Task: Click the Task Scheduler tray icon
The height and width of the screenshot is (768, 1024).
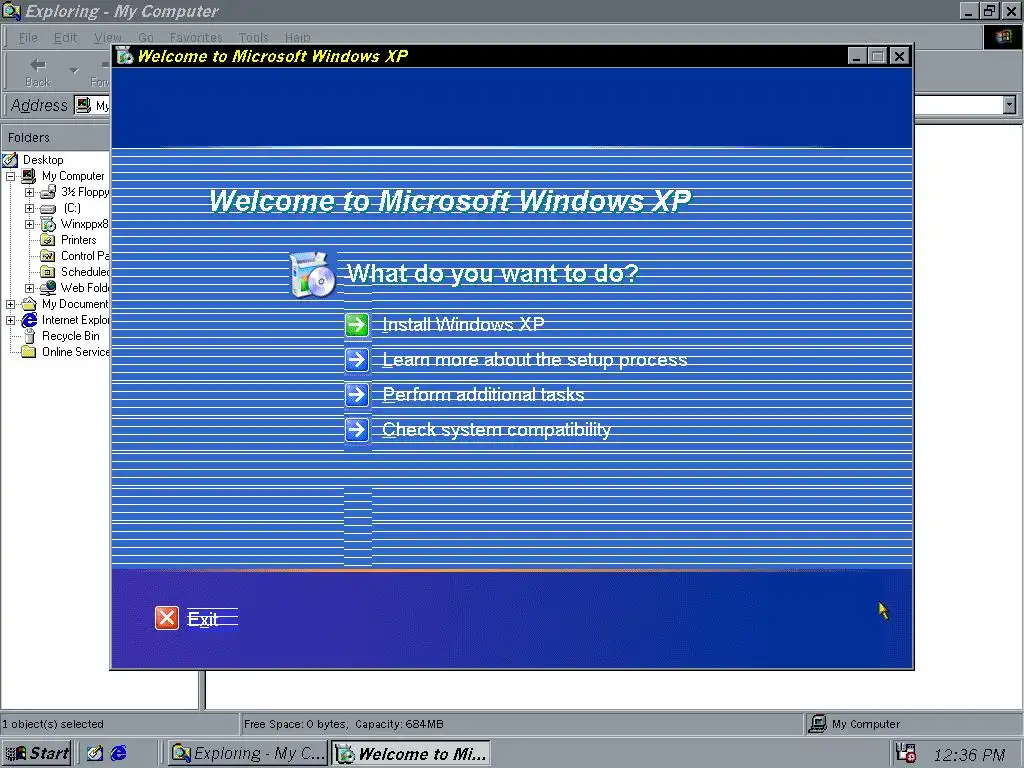Action: point(905,753)
